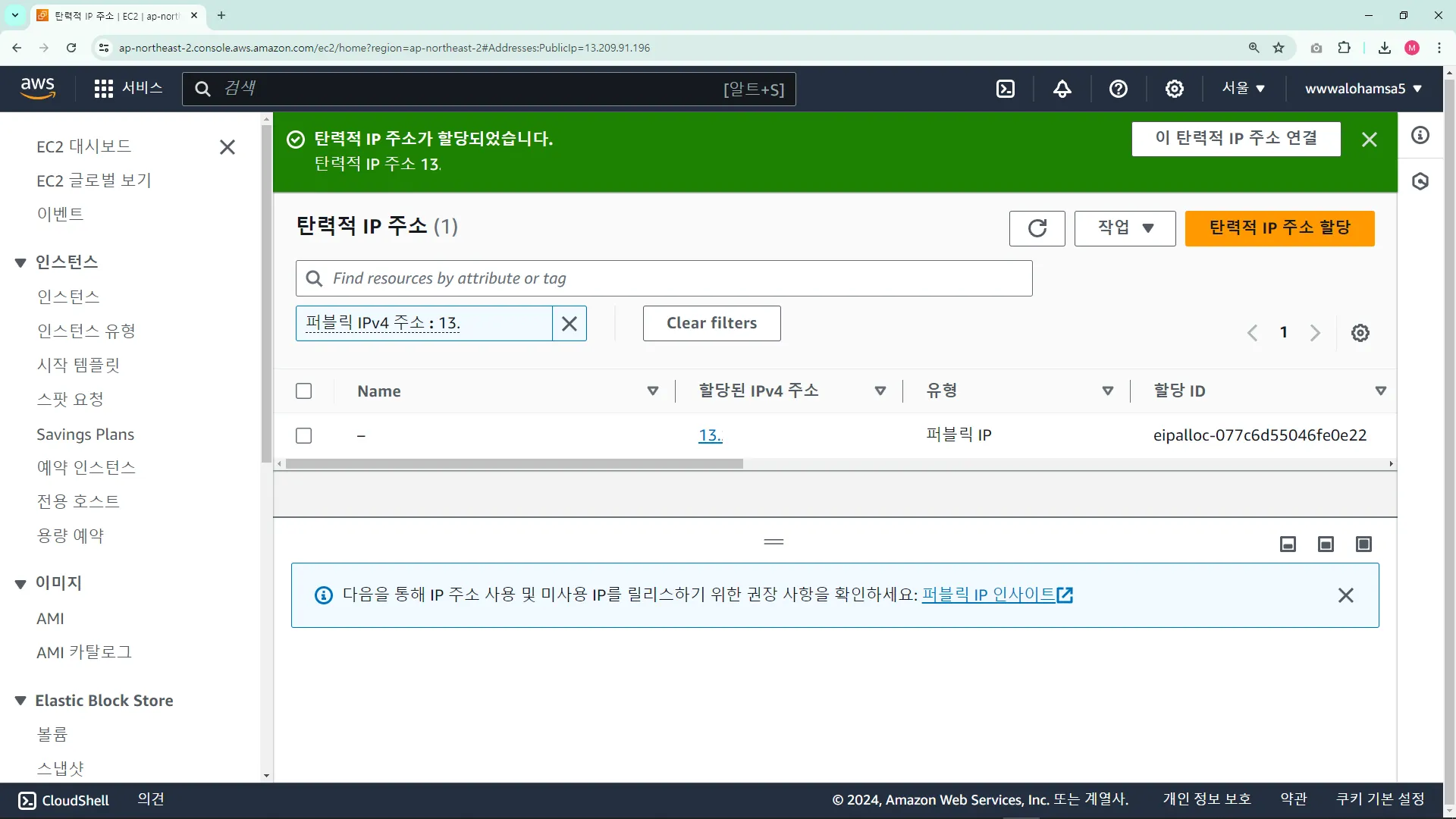Open the services grid menu
The width and height of the screenshot is (1456, 819).
(x=104, y=89)
